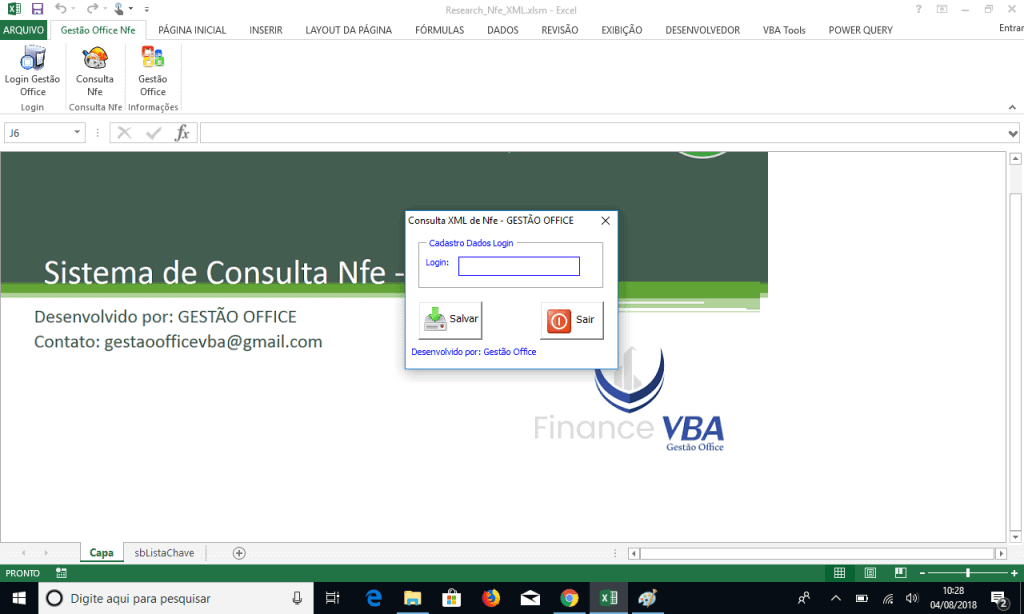Open notification center icon
1024x614 pixels.
(x=999, y=598)
